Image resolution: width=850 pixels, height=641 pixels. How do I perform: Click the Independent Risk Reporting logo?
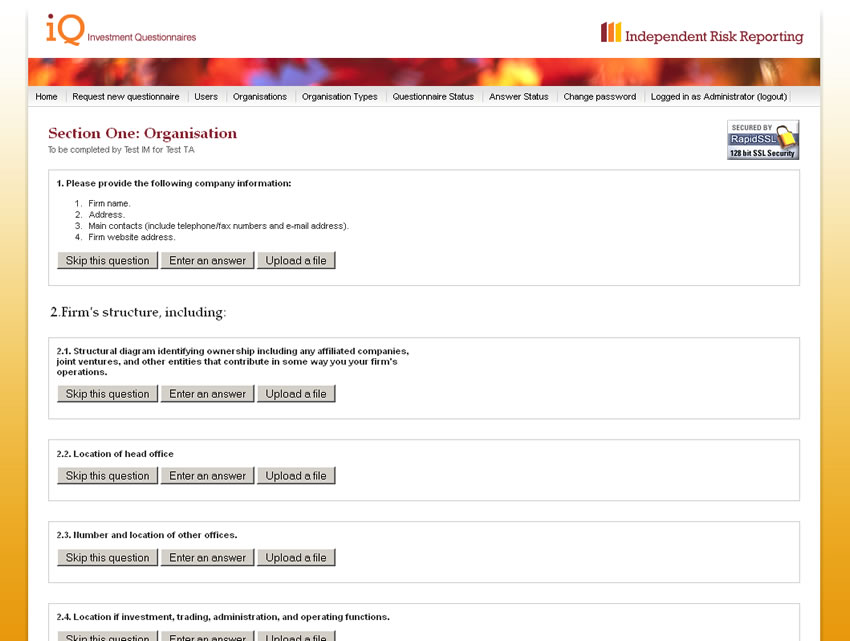702,35
